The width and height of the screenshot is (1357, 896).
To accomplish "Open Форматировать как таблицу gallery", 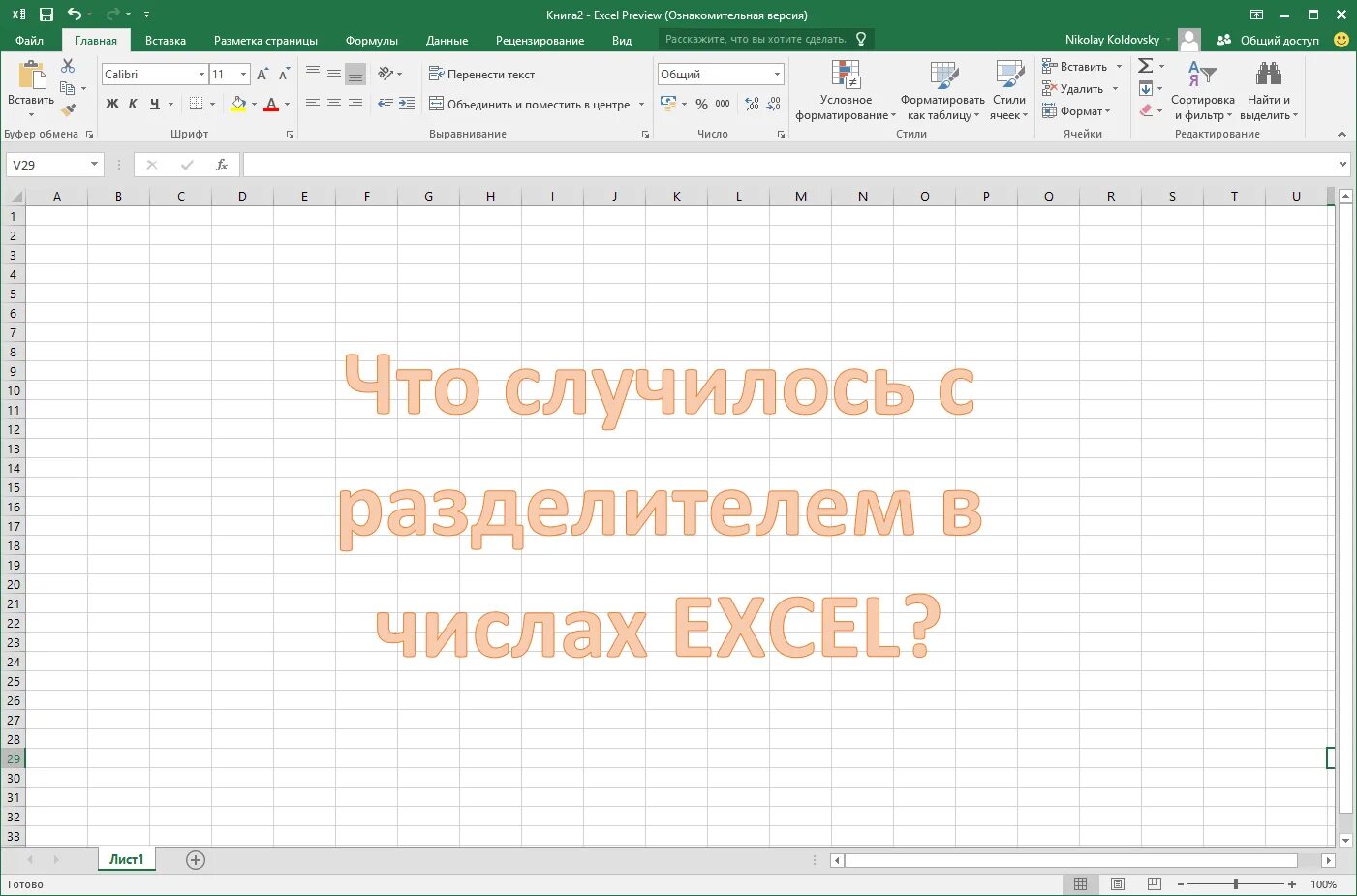I will point(942,90).
